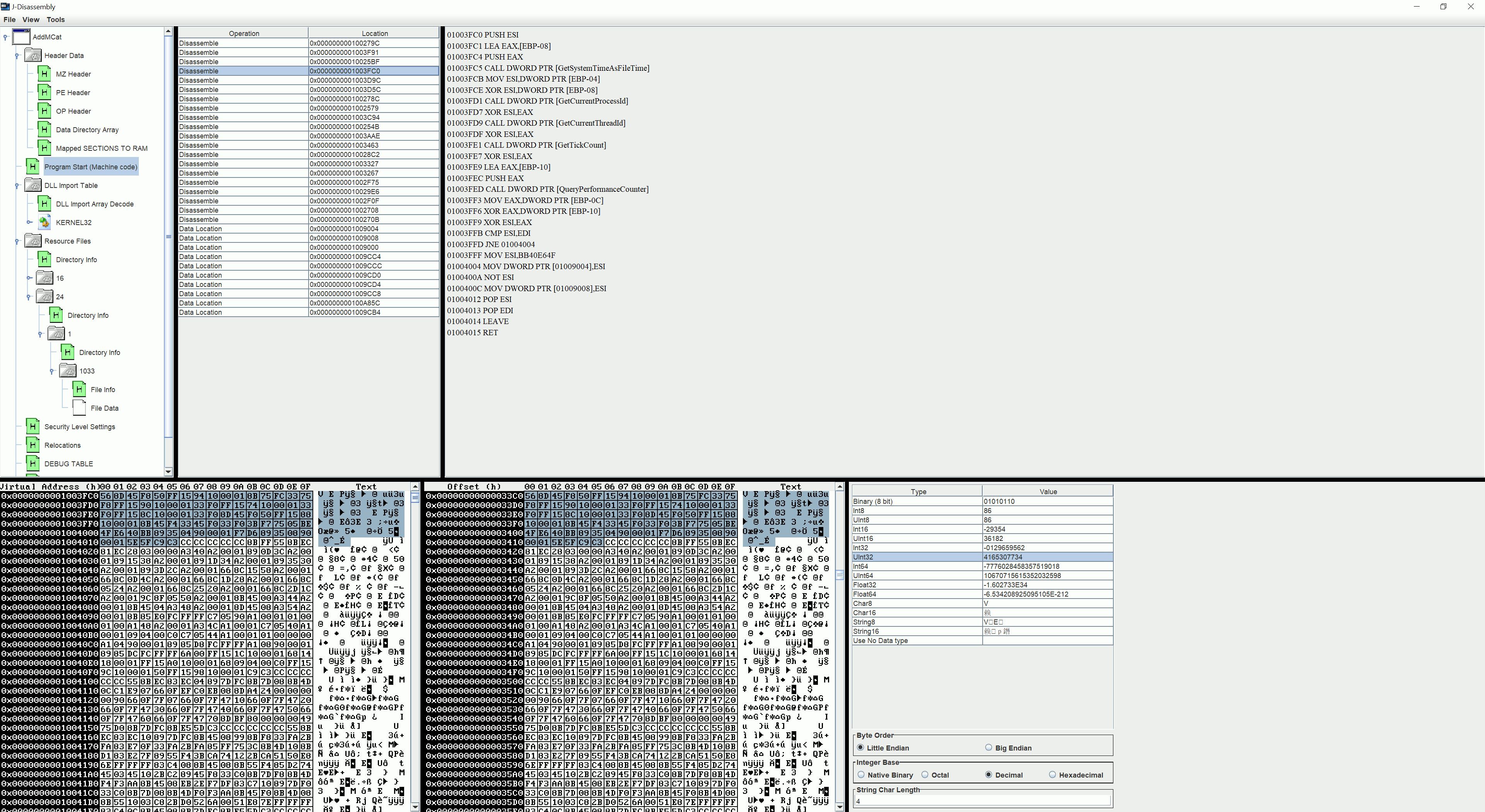Click the Header Data folder icon

point(33,55)
